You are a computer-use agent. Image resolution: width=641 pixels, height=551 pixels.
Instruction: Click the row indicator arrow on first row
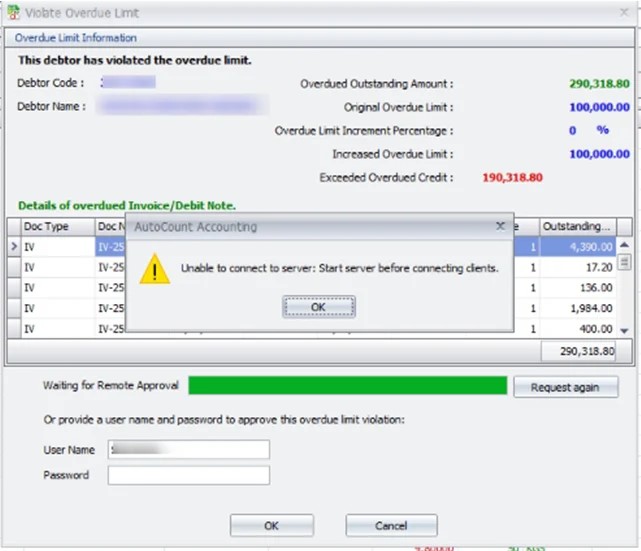(x=13, y=246)
